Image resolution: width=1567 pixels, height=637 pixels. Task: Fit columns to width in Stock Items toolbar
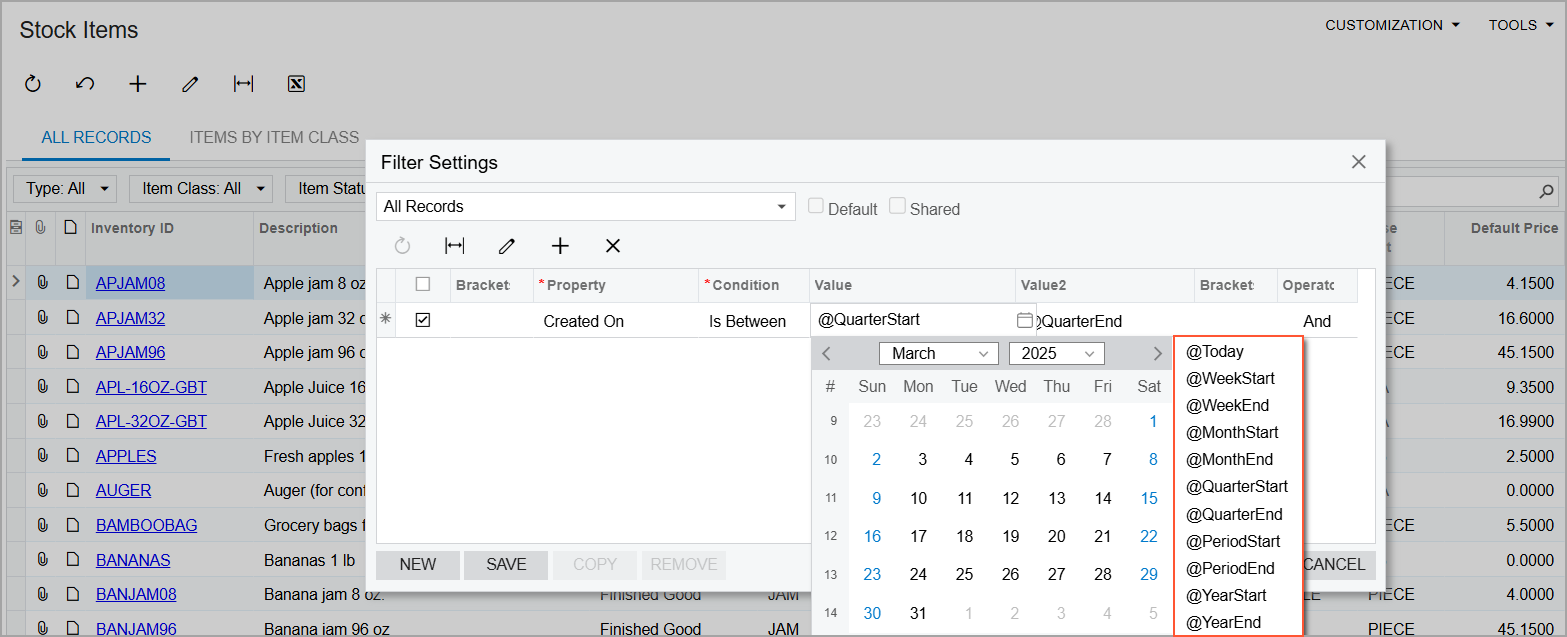coord(243,84)
